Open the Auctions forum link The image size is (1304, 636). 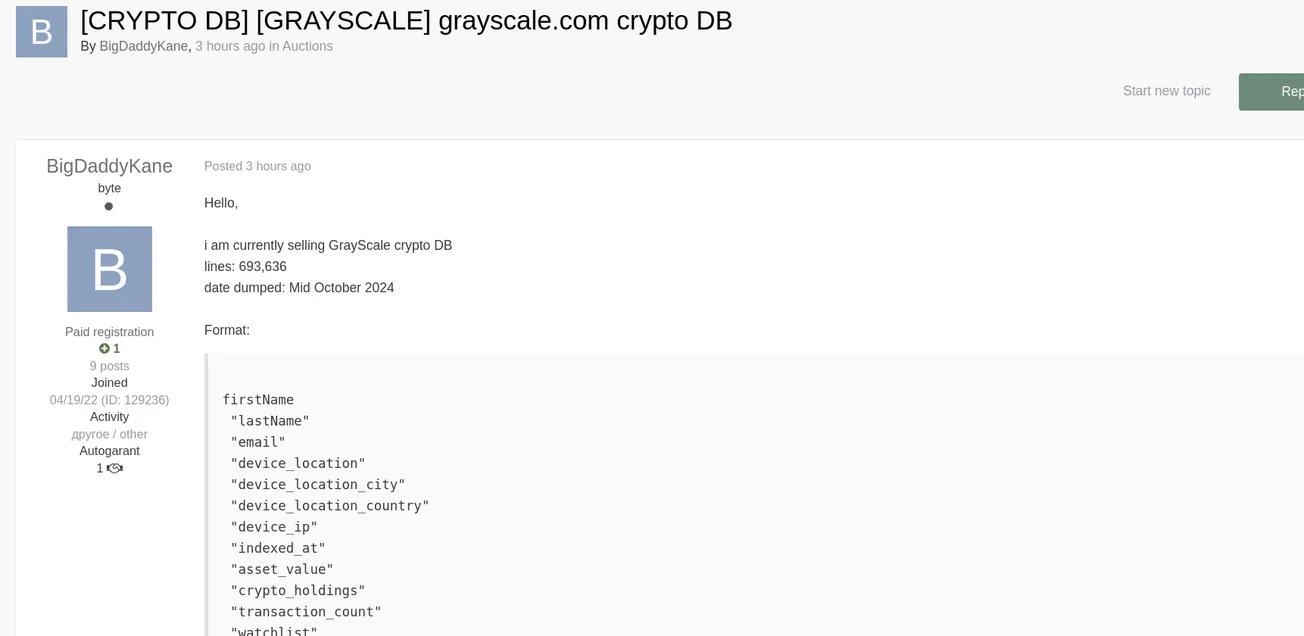pyautogui.click(x=309, y=46)
